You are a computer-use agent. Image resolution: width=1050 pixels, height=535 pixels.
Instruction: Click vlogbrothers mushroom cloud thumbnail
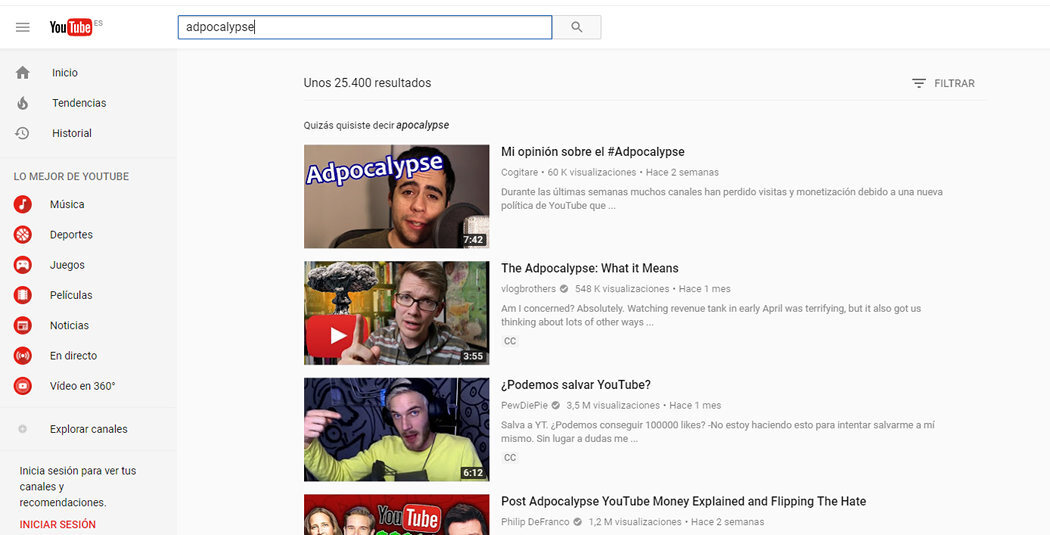396,313
